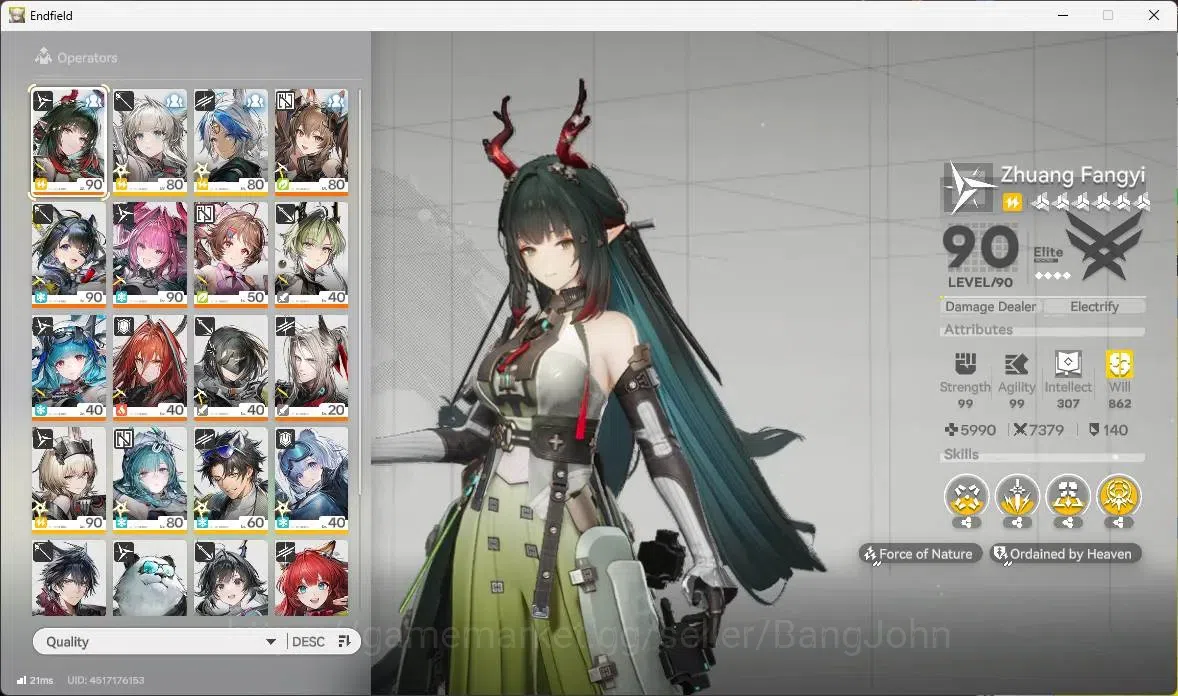1178x696 pixels.
Task: Select the green-haired level 90 operator with red antlers
Action: [69, 141]
